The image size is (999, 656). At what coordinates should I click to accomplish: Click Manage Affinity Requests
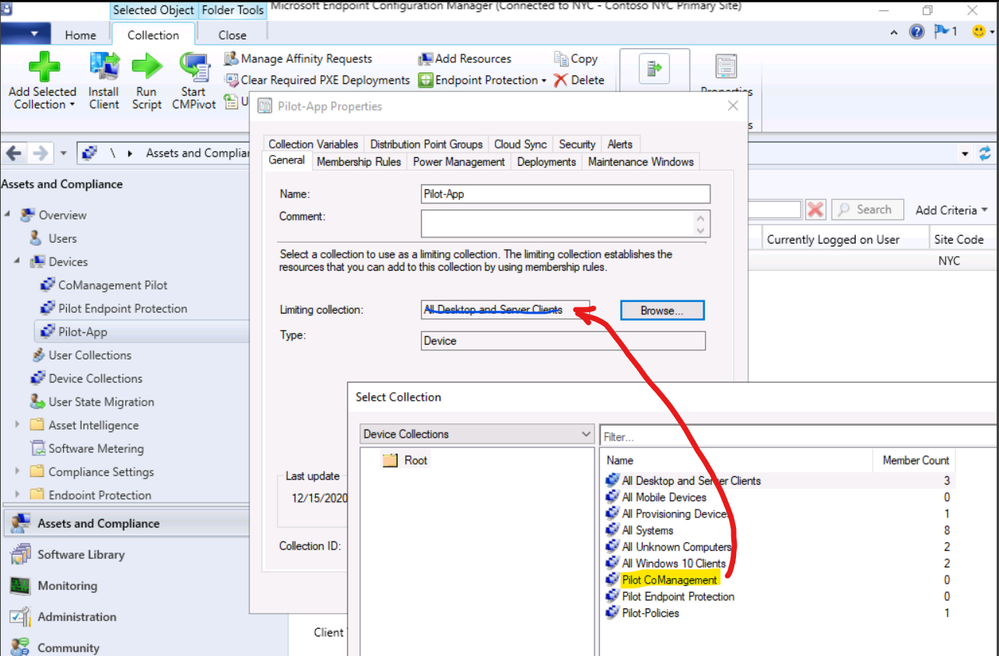click(298, 59)
